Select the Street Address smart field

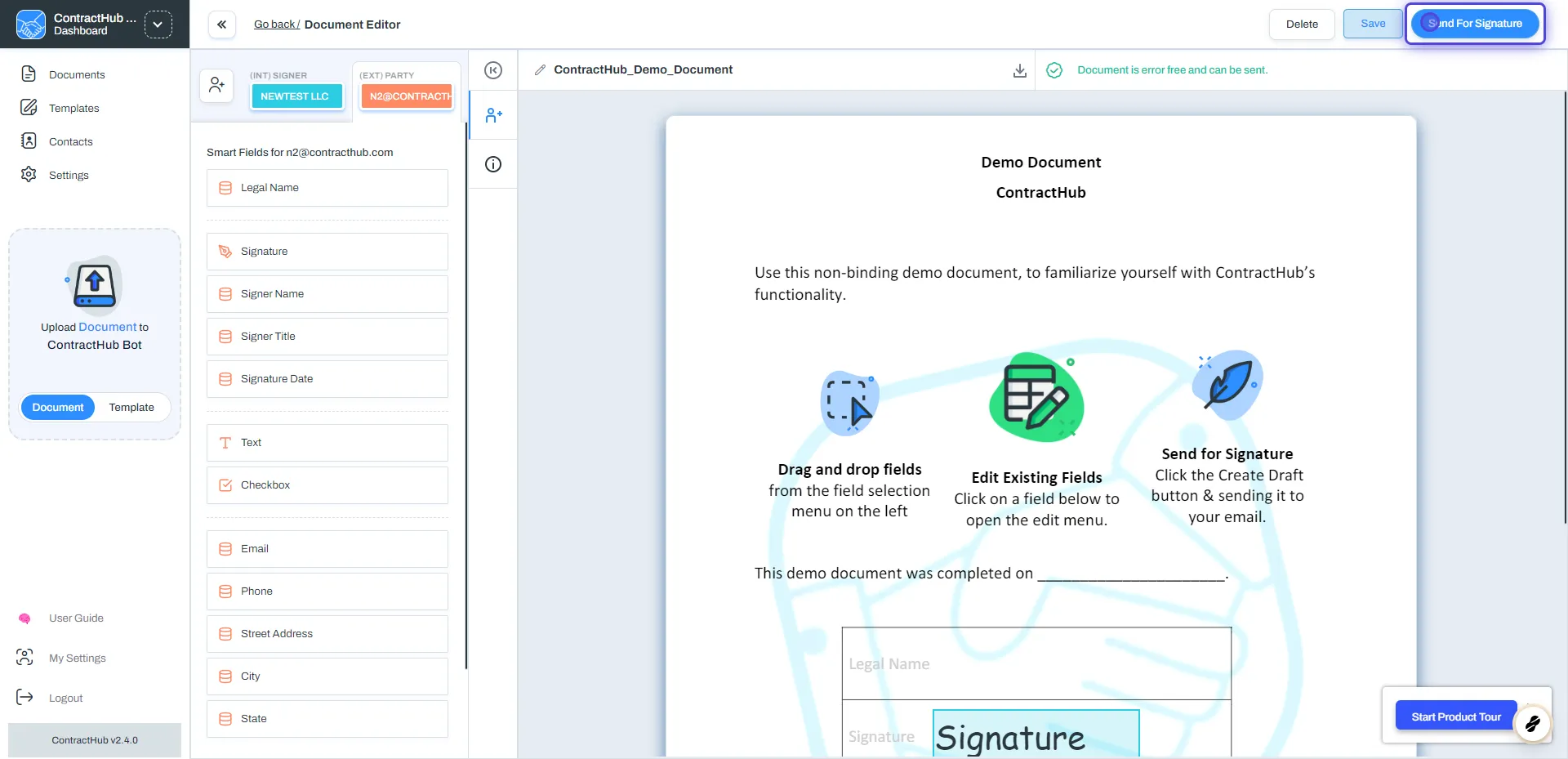327,634
